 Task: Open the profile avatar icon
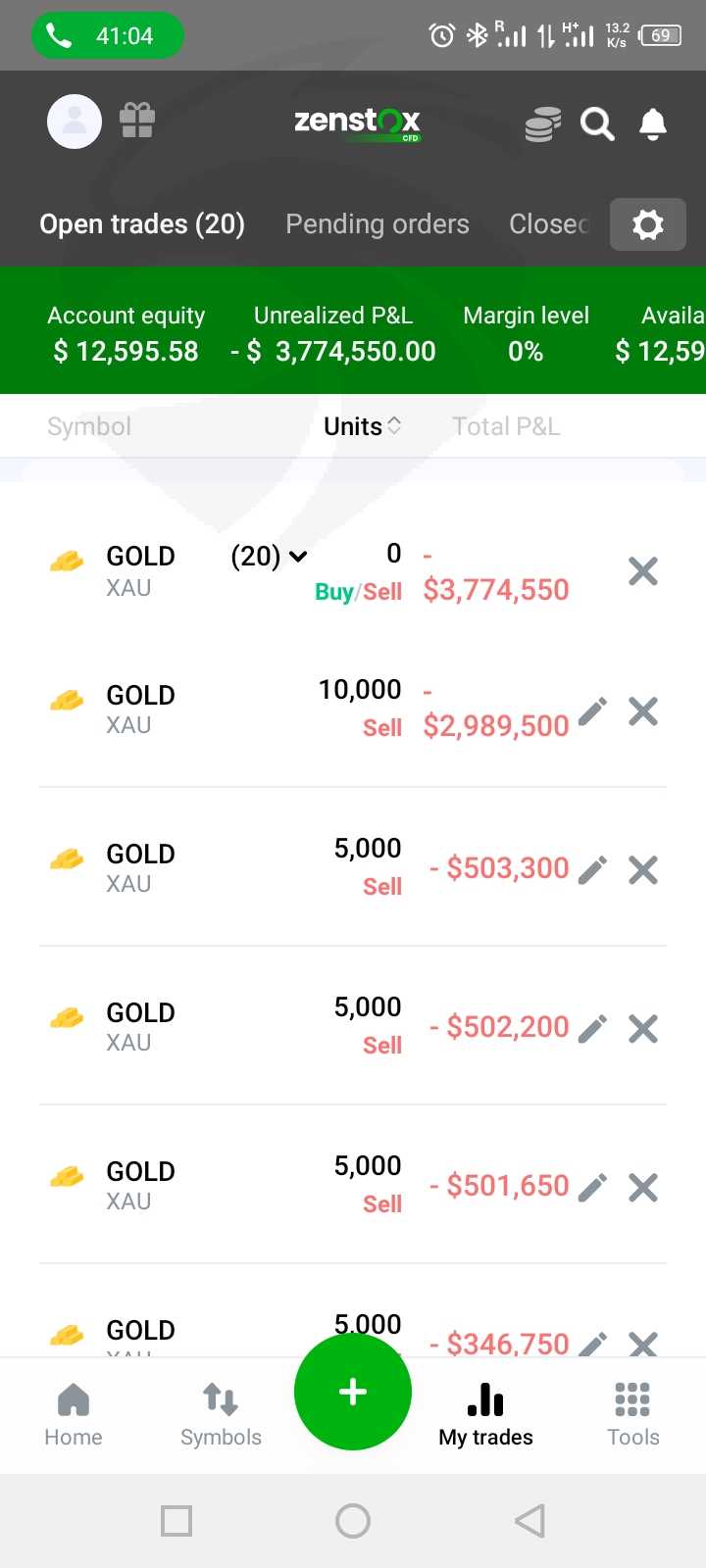75,122
